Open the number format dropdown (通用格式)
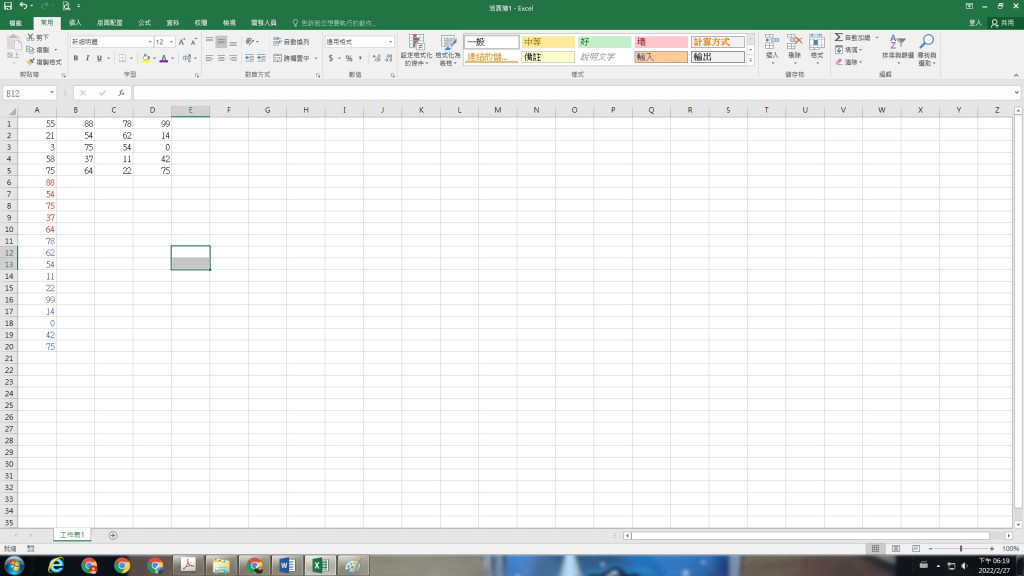This screenshot has height=576, width=1024. [391, 42]
